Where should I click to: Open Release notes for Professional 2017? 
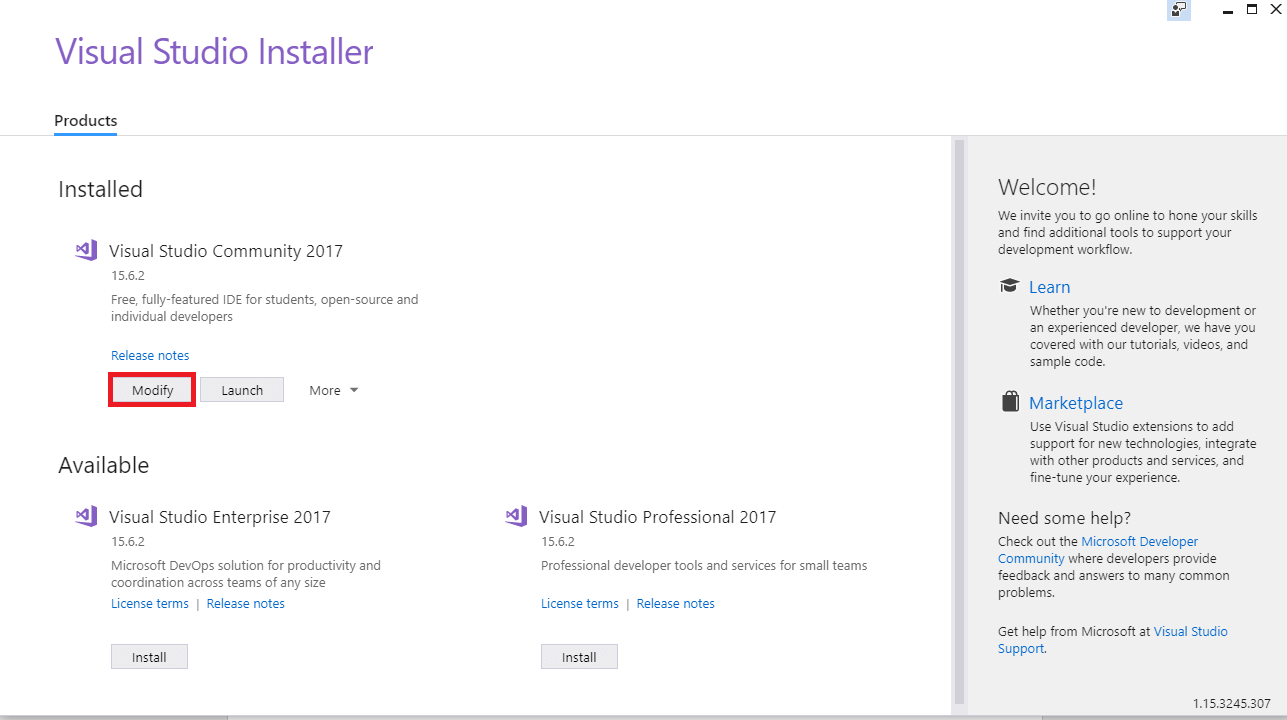676,603
